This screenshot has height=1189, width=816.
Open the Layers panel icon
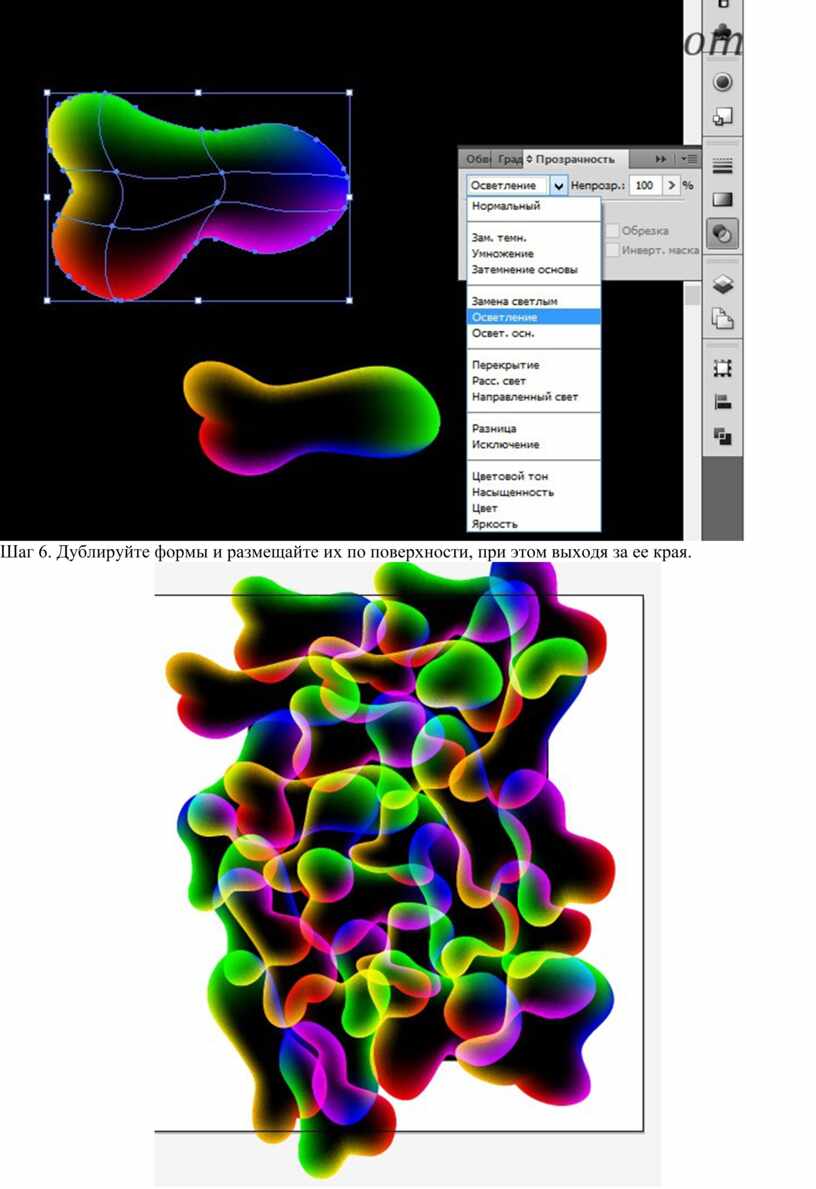(x=722, y=285)
